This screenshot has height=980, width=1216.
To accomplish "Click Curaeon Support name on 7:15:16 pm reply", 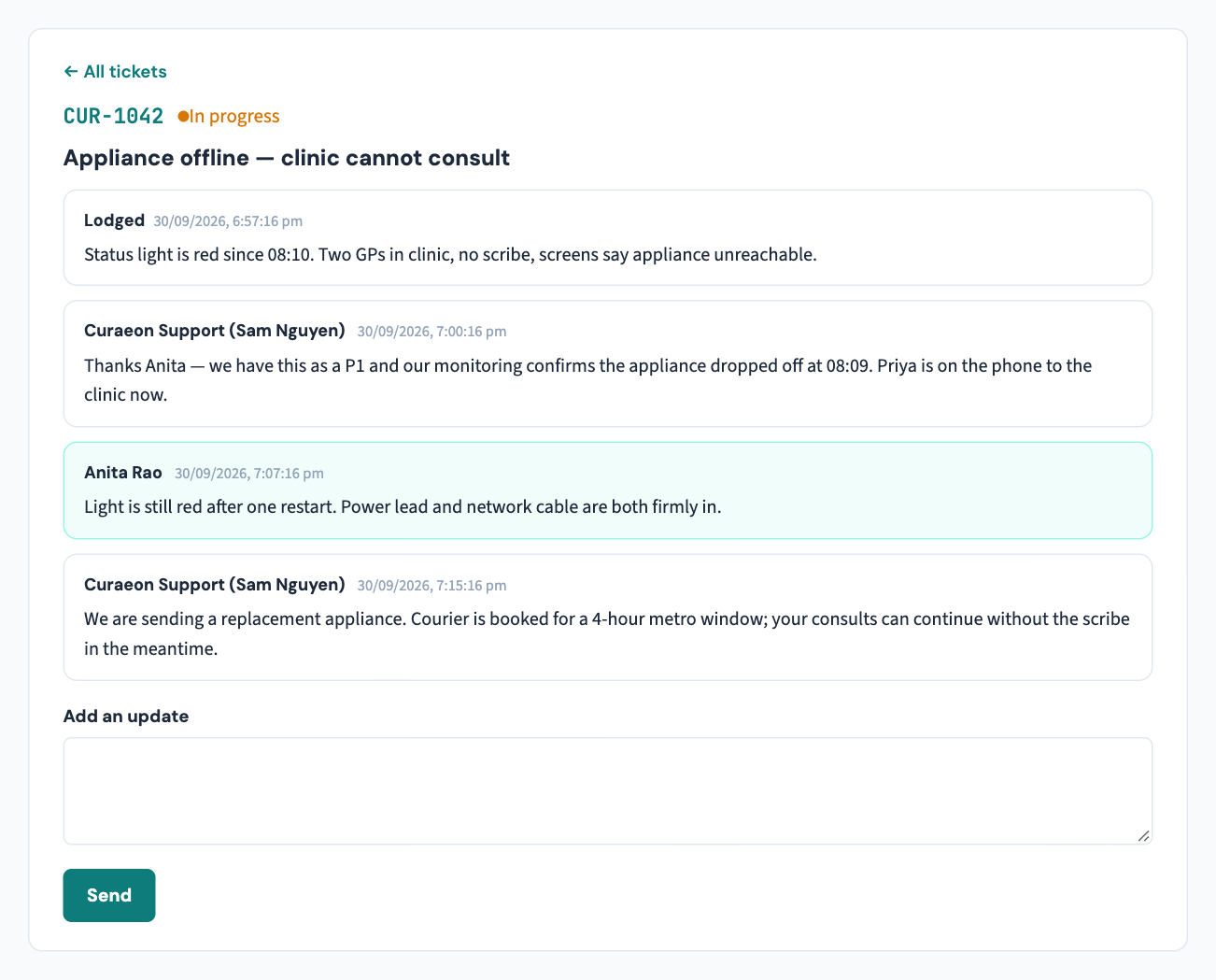I will pyautogui.click(x=215, y=585).
